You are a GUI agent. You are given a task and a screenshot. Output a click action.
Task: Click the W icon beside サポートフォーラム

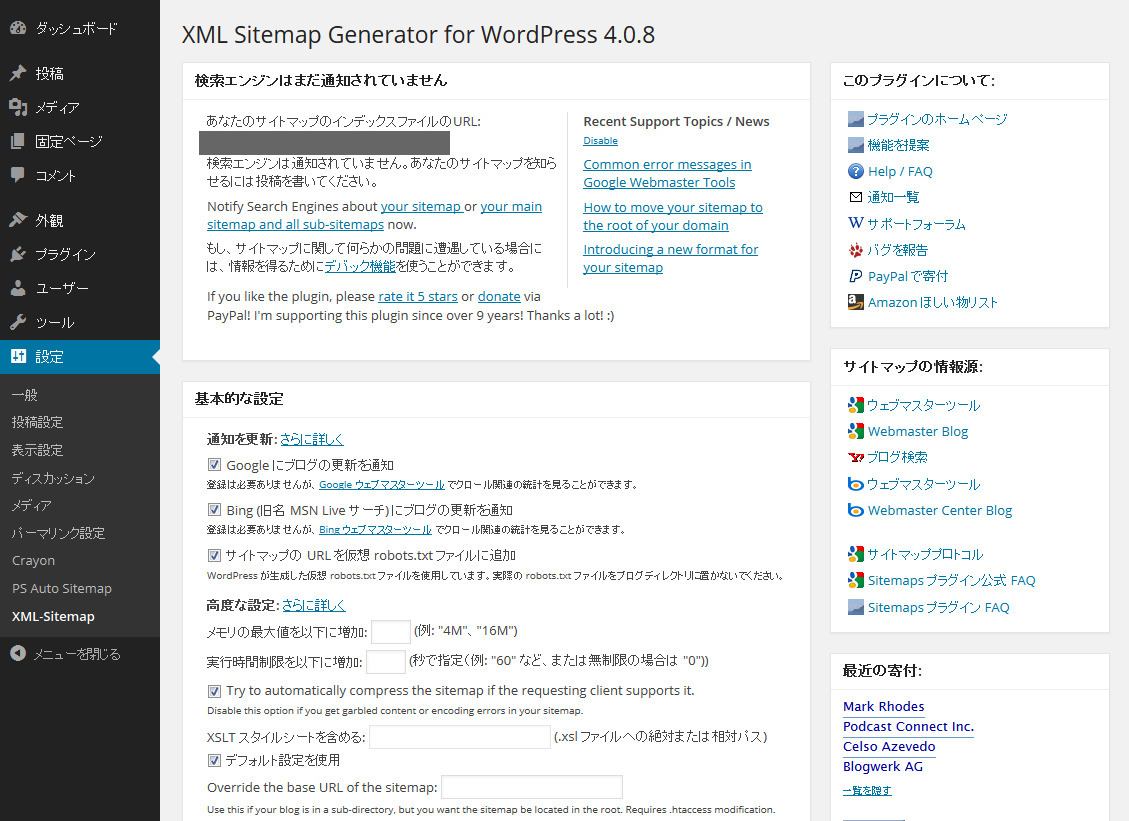click(855, 223)
